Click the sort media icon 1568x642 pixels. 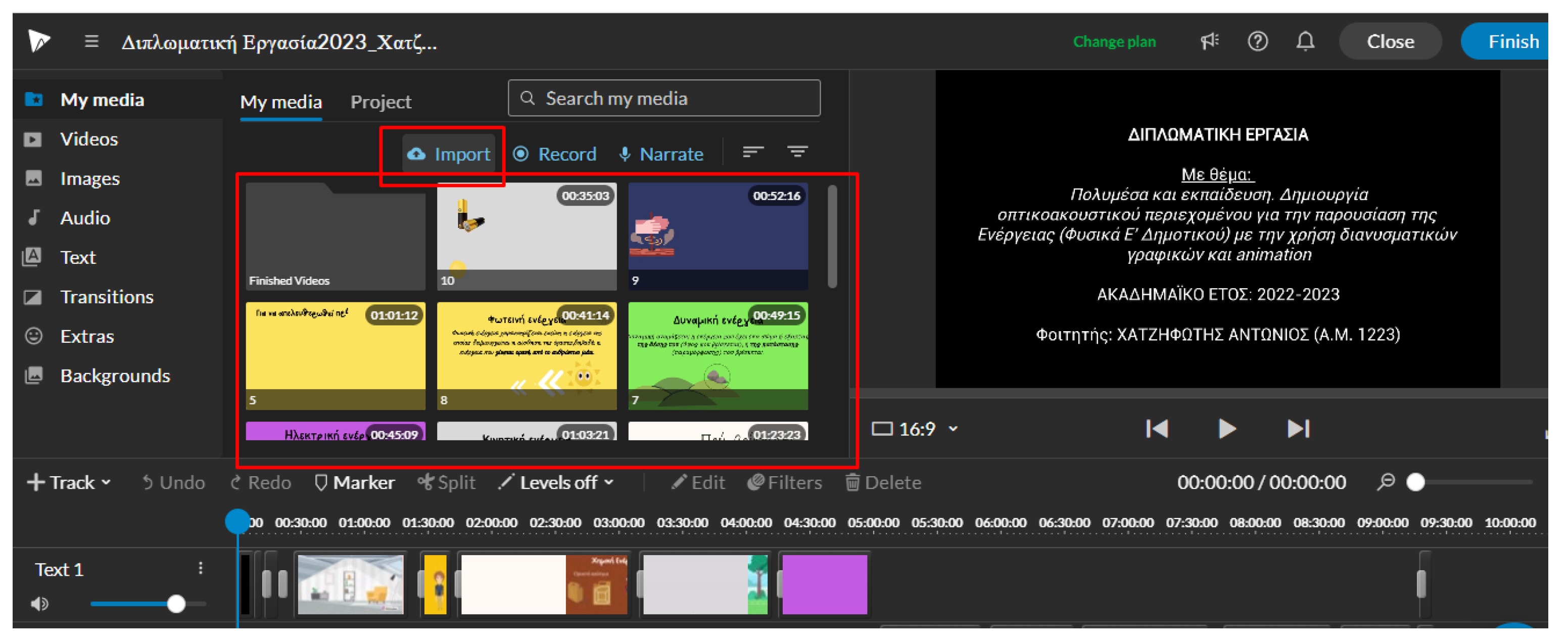point(753,152)
